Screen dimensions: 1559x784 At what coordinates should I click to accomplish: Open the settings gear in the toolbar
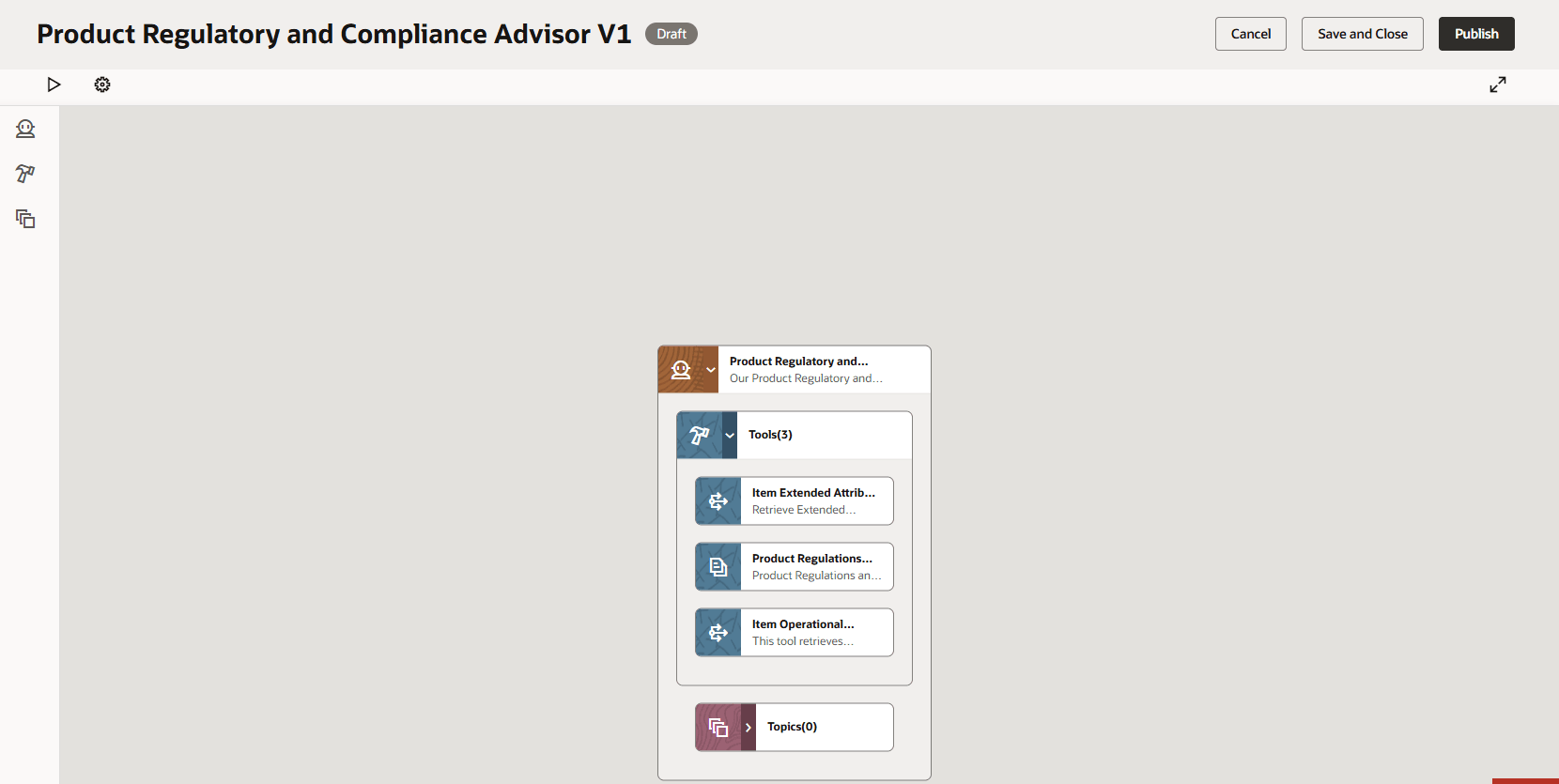point(102,85)
